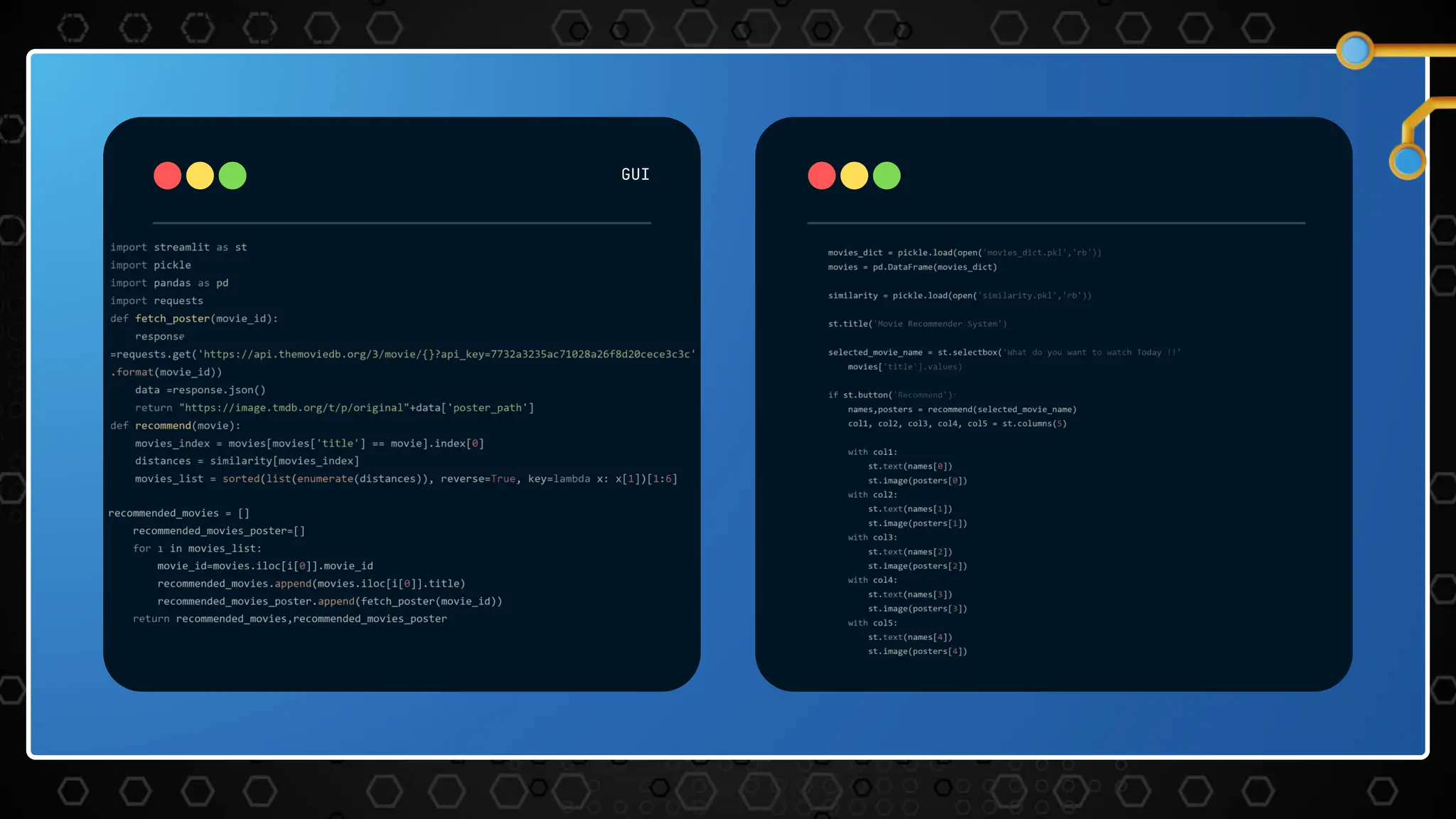This screenshot has width=1456, height=819.
Task: Click the 'recommended_movies_poster.append(fetch_poster(movie_id))' line
Action: 330,601
